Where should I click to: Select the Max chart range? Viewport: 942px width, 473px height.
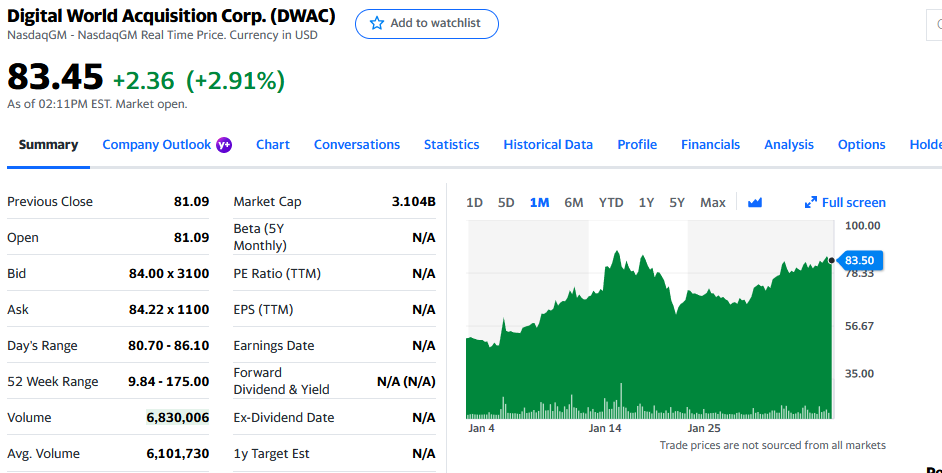pos(713,203)
